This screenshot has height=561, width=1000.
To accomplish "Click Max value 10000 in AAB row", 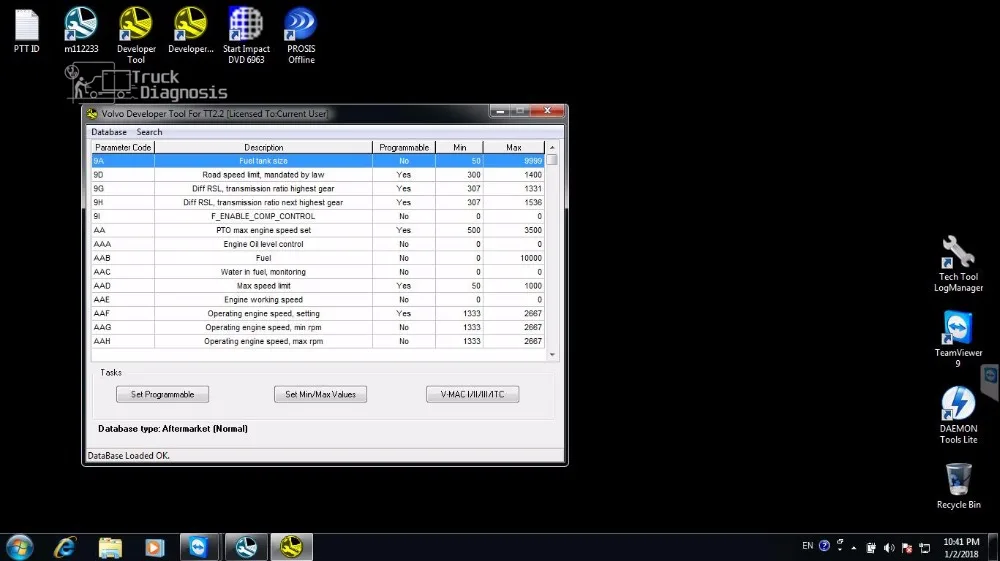I will pos(514,258).
